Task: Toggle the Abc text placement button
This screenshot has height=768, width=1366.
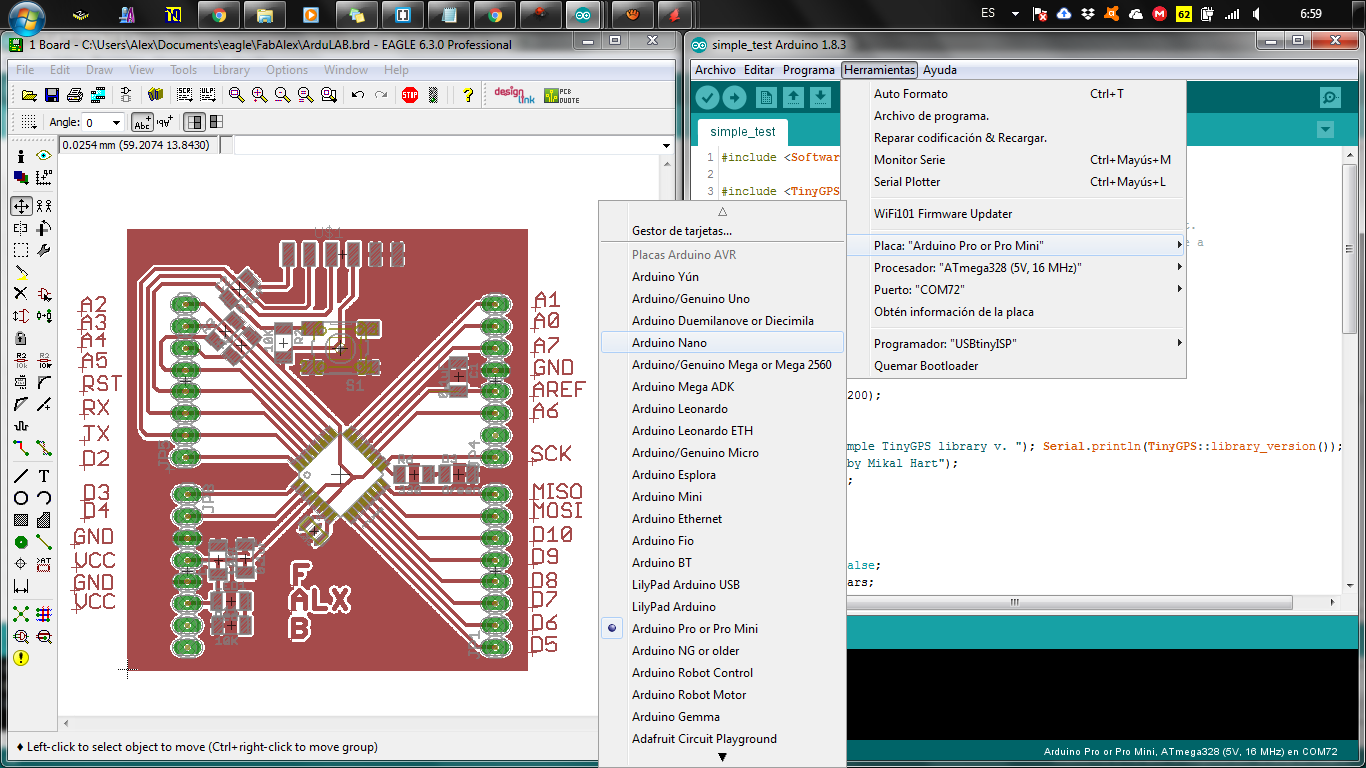Action: coord(143,122)
